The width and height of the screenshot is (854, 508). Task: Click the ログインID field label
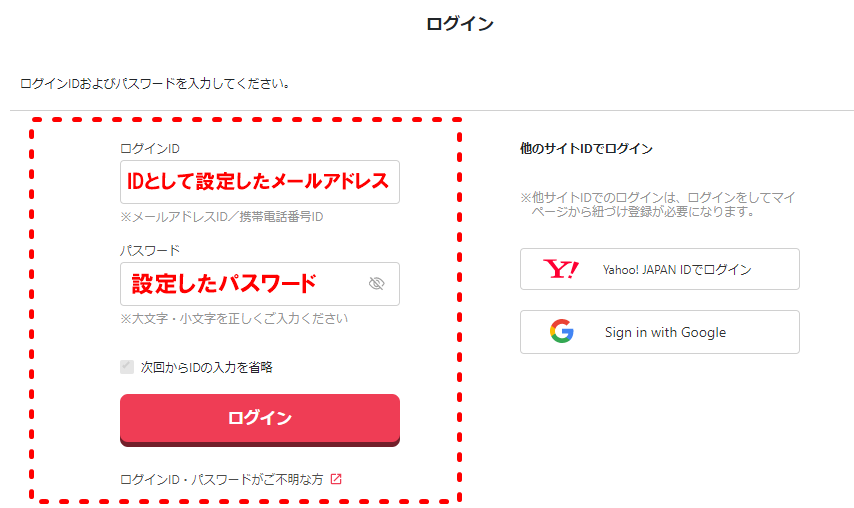150,149
